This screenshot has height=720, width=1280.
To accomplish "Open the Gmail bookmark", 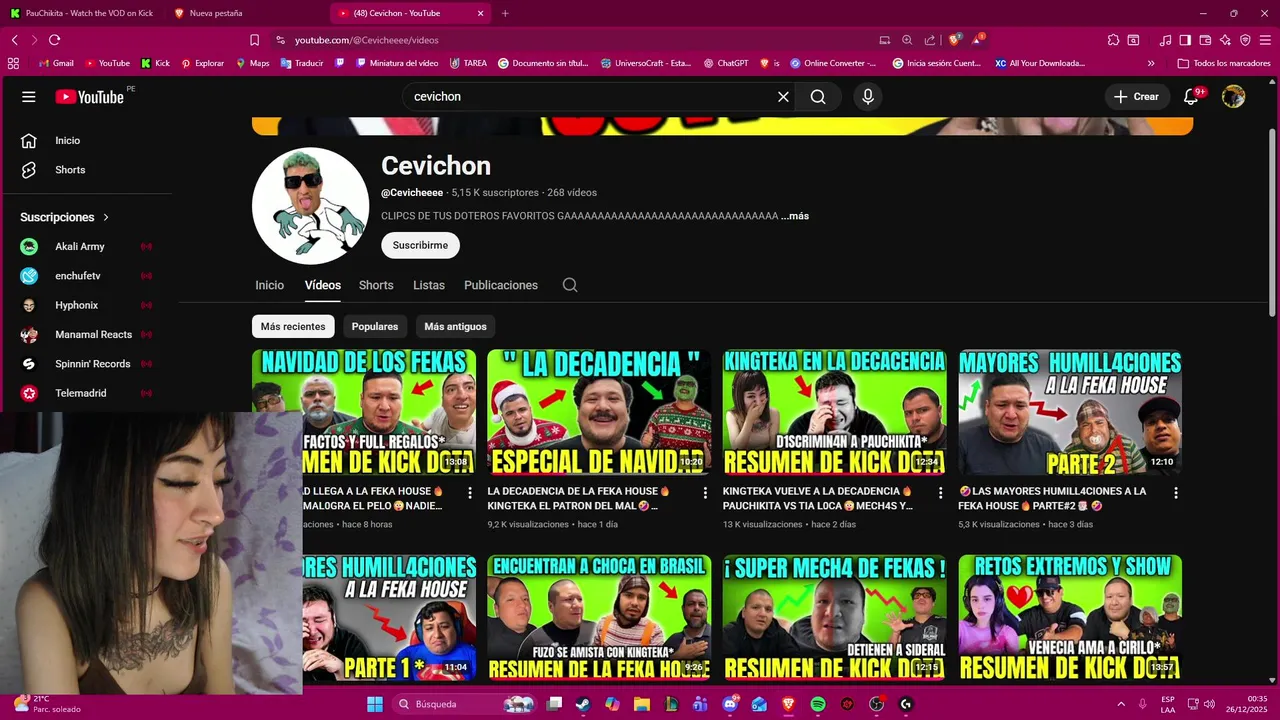I will 56,63.
